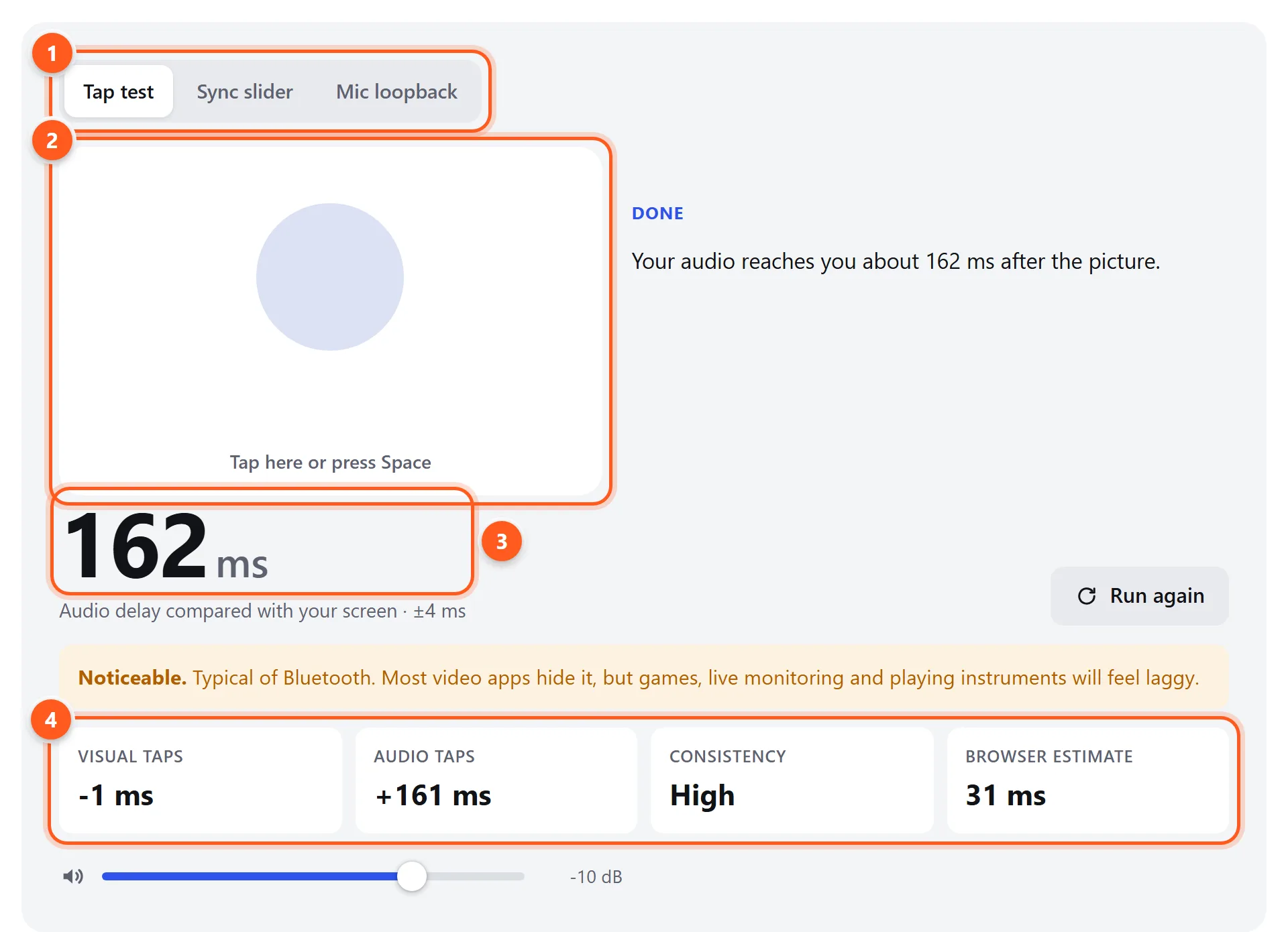This screenshot has height=932, width=1288.
Task: Click the -10 dB volume readout
Action: coord(596,877)
